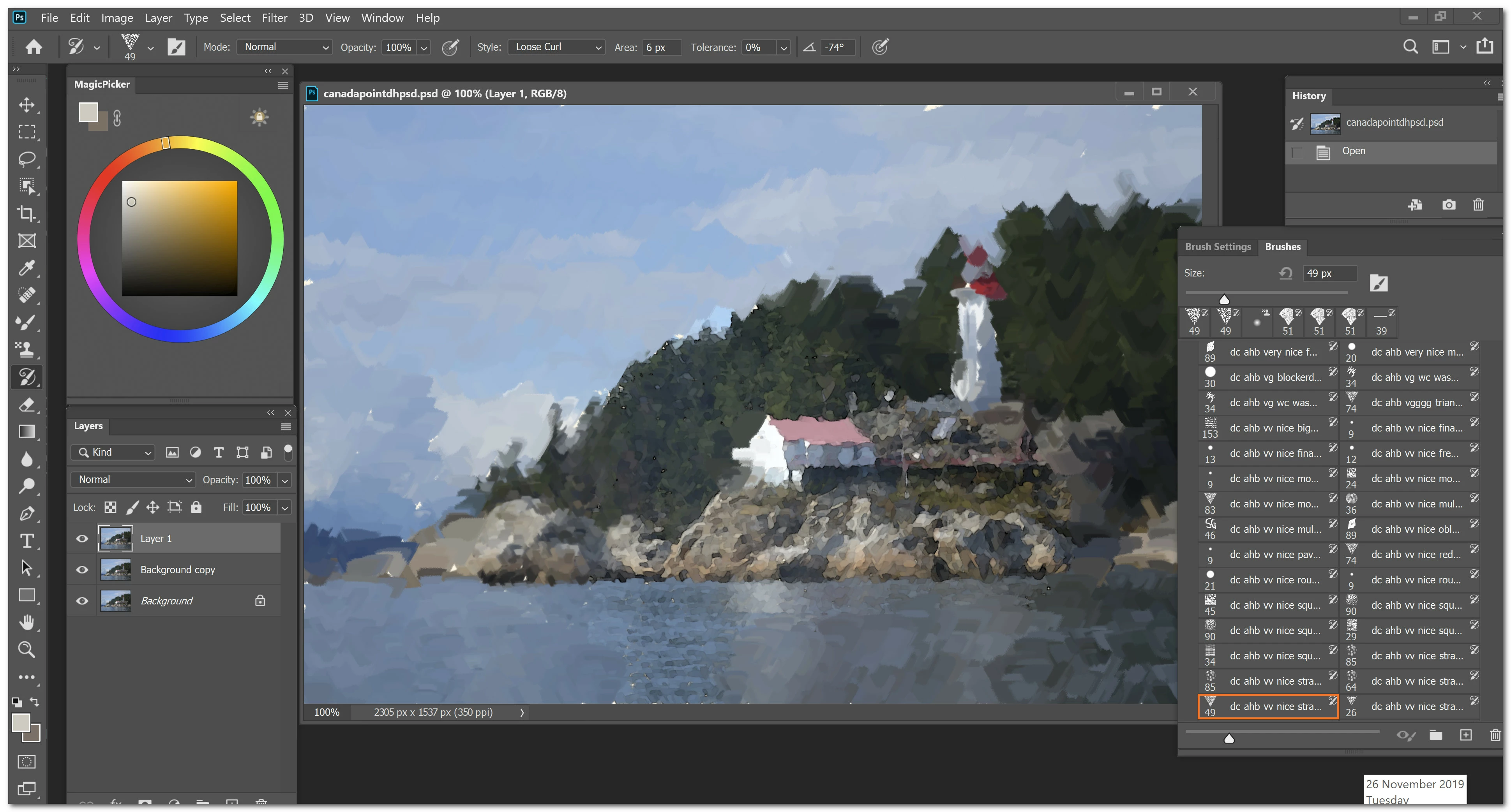This screenshot has height=812, width=1511.
Task: Select the Move tool
Action: 26,105
